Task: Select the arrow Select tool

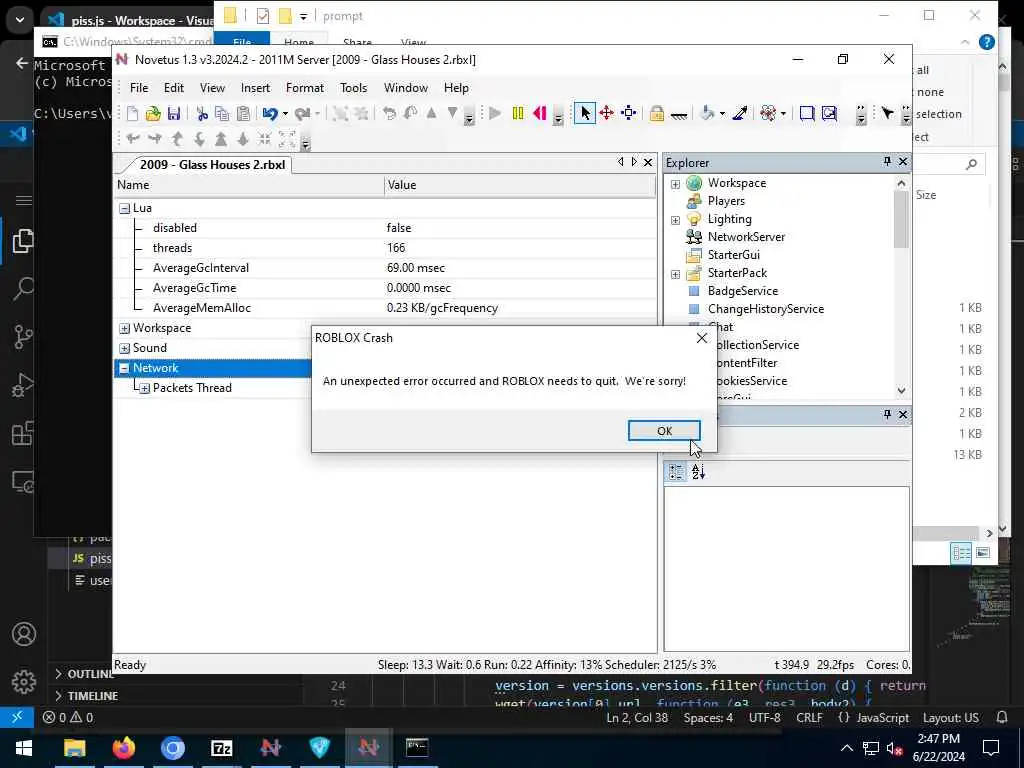Action: coord(584,114)
